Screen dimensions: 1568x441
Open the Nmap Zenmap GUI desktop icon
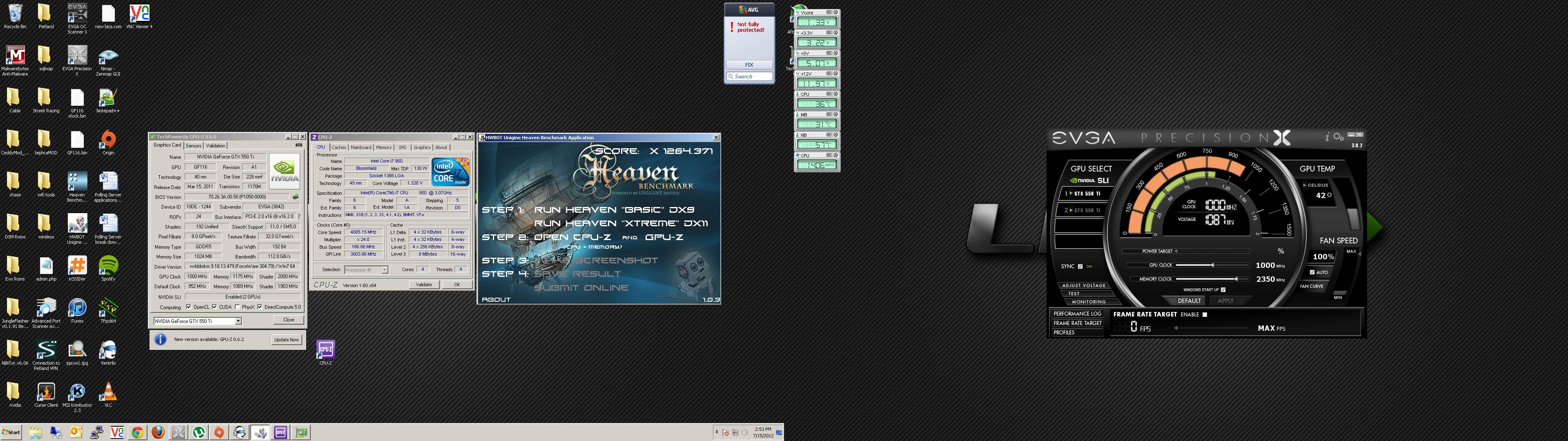(x=108, y=61)
